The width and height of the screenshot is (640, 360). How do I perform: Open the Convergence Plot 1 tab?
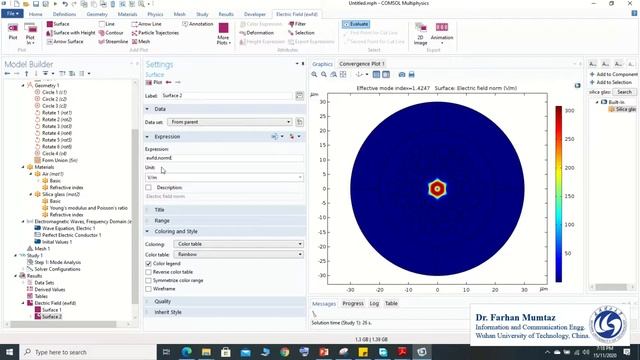click(x=362, y=64)
